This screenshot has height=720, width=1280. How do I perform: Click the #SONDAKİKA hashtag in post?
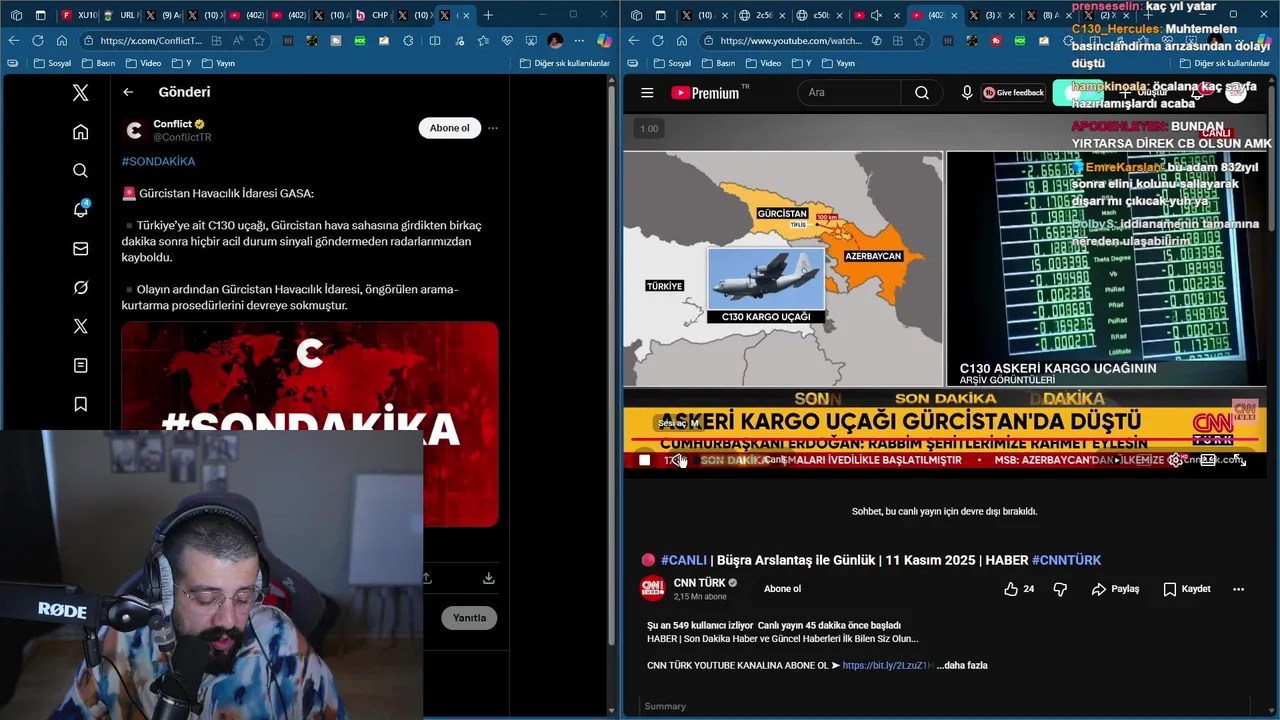pos(158,161)
